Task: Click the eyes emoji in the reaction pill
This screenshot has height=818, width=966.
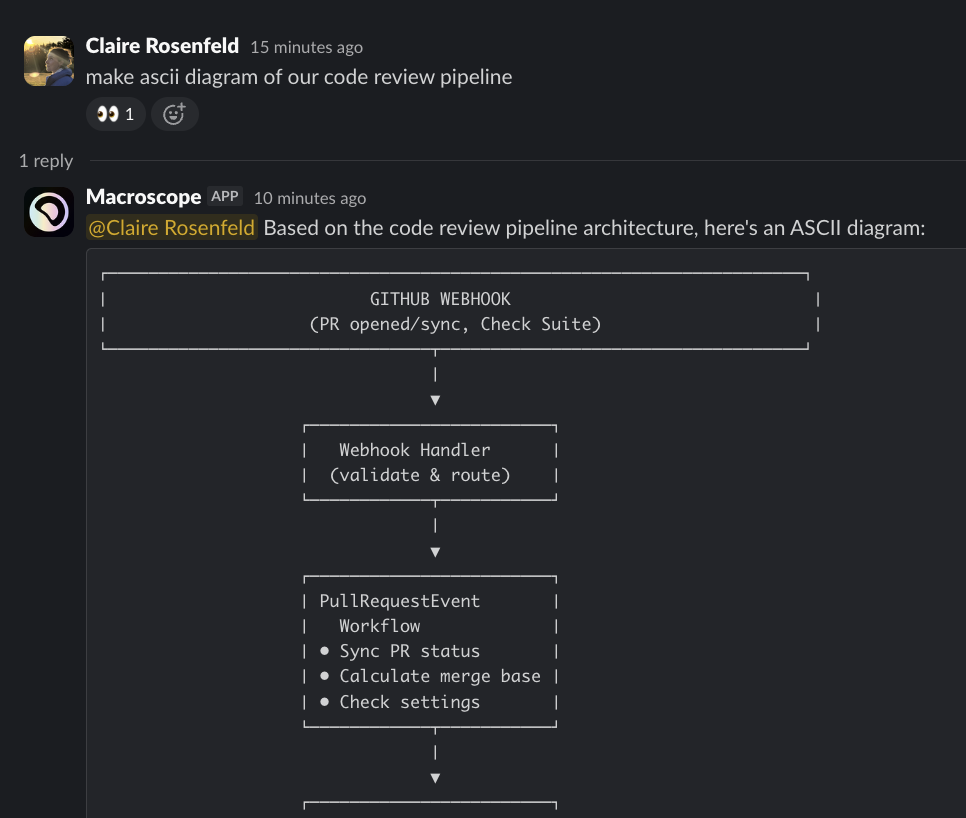Action: 108,114
